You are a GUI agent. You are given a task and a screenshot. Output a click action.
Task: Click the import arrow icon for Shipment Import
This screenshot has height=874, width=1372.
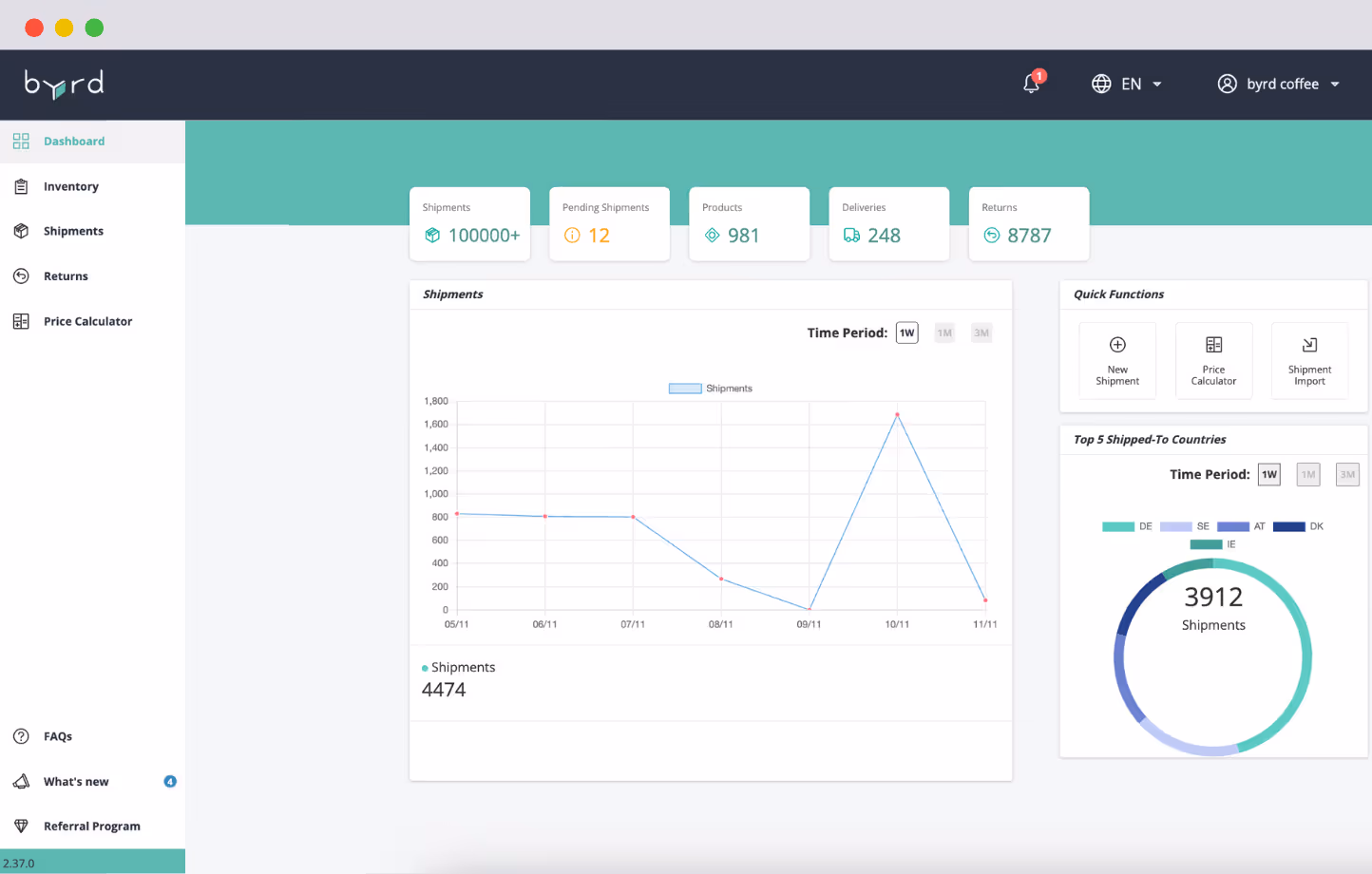pos(1309,344)
